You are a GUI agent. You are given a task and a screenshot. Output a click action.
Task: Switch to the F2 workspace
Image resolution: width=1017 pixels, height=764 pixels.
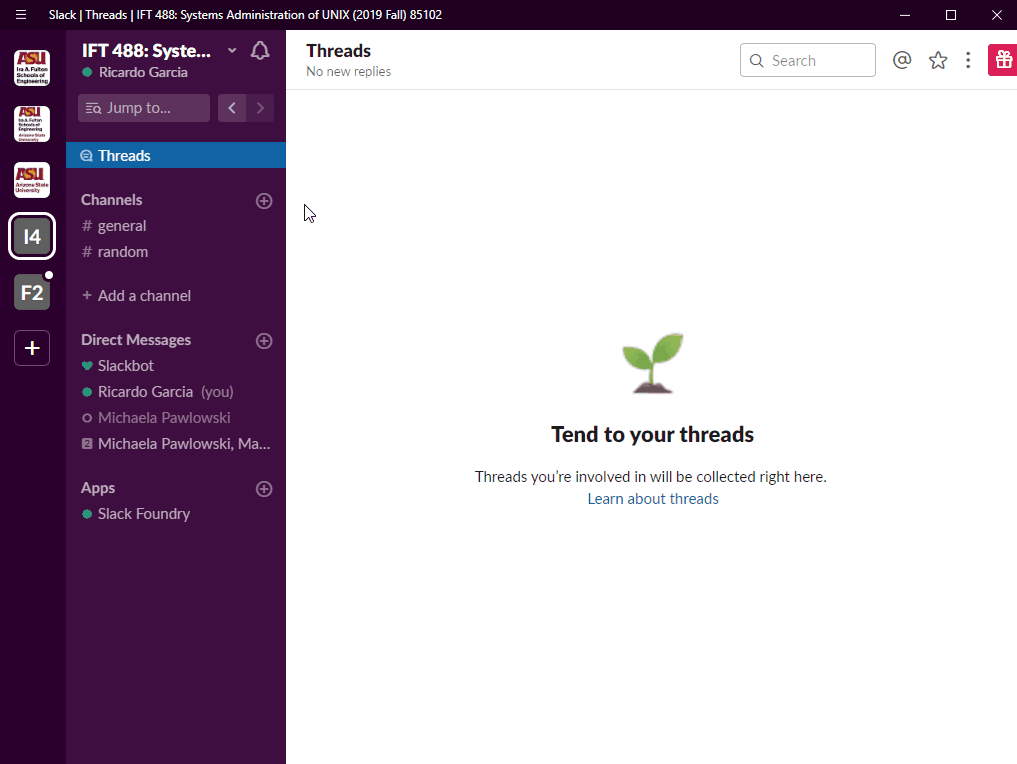click(32, 293)
